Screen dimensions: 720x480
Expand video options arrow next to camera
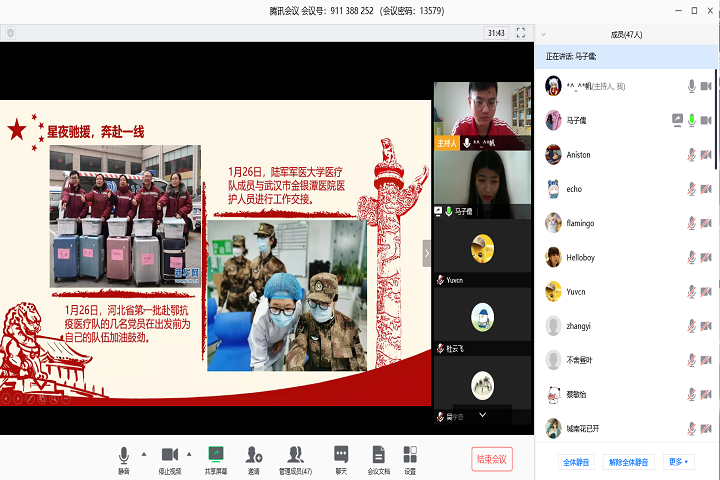pos(191,453)
